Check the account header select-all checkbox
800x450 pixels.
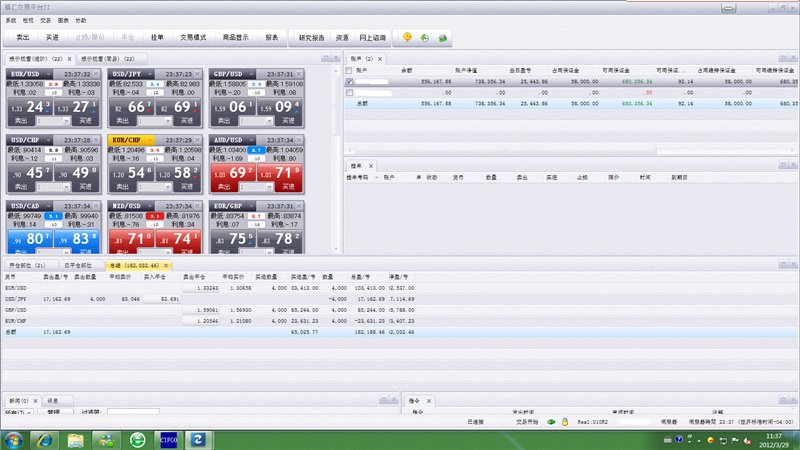[349, 72]
